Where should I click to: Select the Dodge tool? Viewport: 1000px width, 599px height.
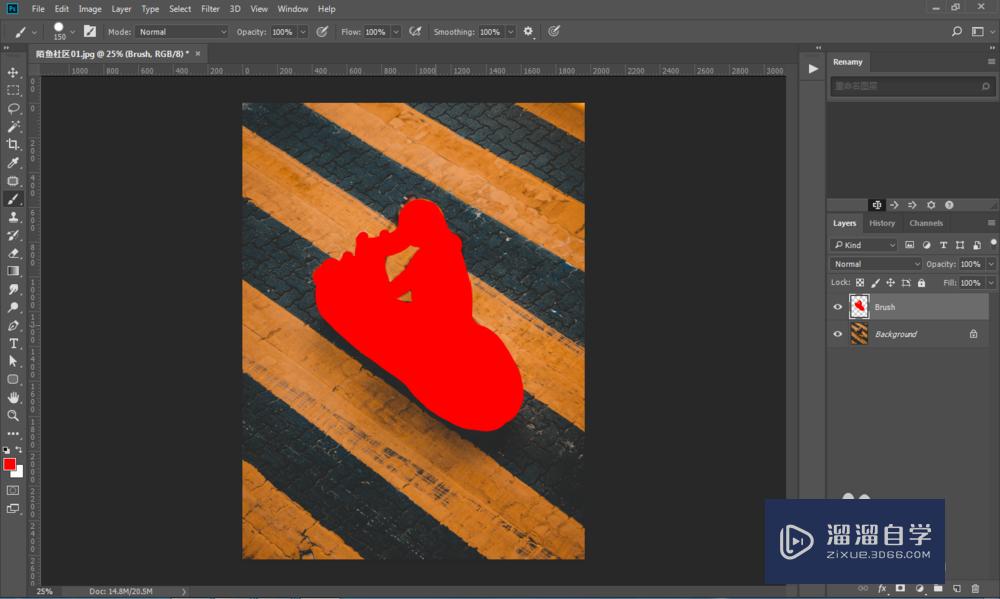[13, 307]
